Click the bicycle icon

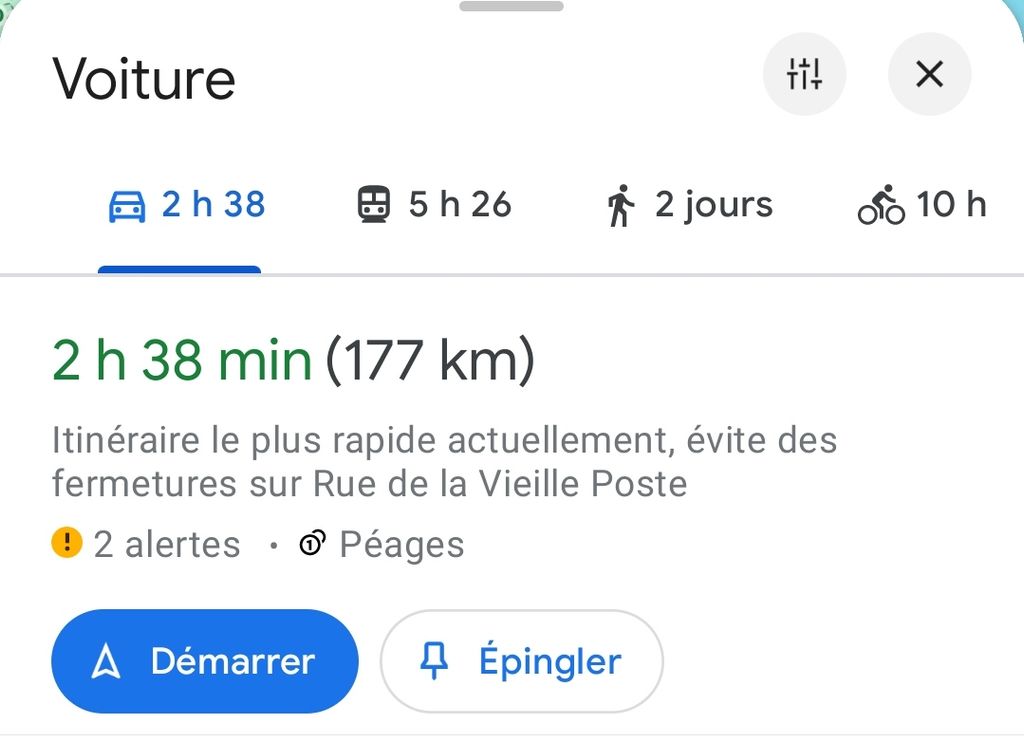click(881, 206)
